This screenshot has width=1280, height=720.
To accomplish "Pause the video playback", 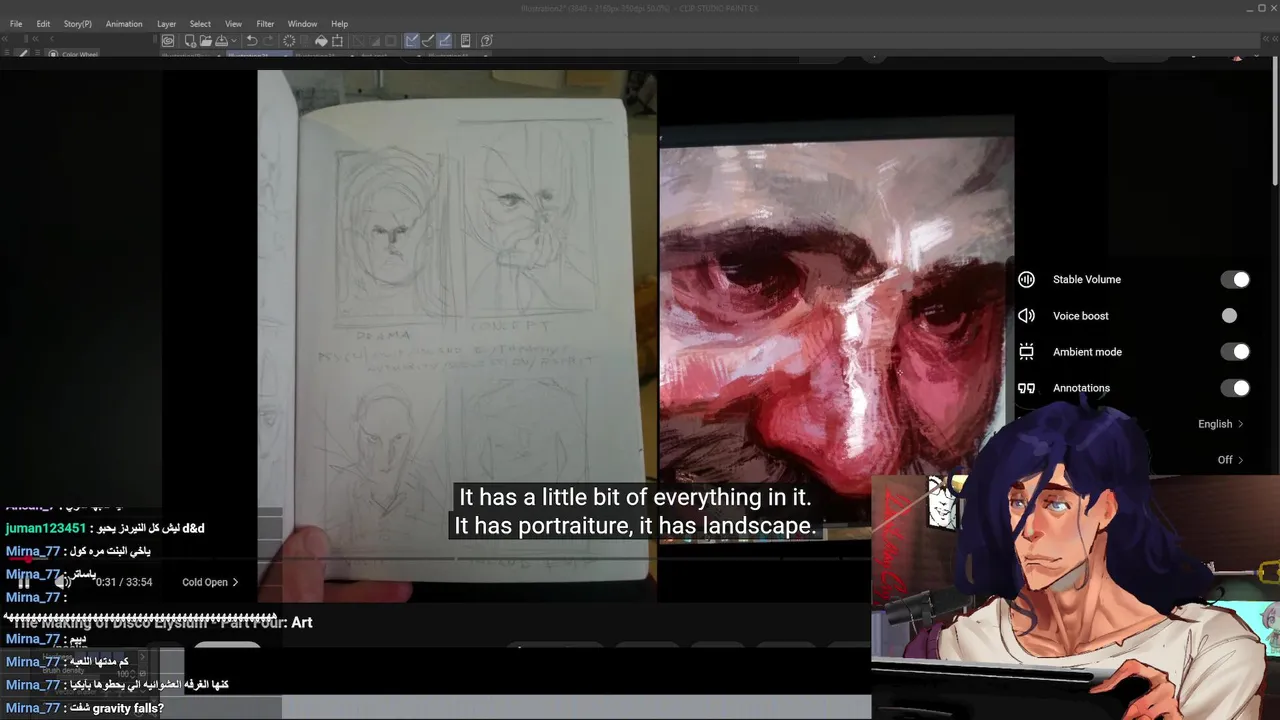I will point(24,582).
